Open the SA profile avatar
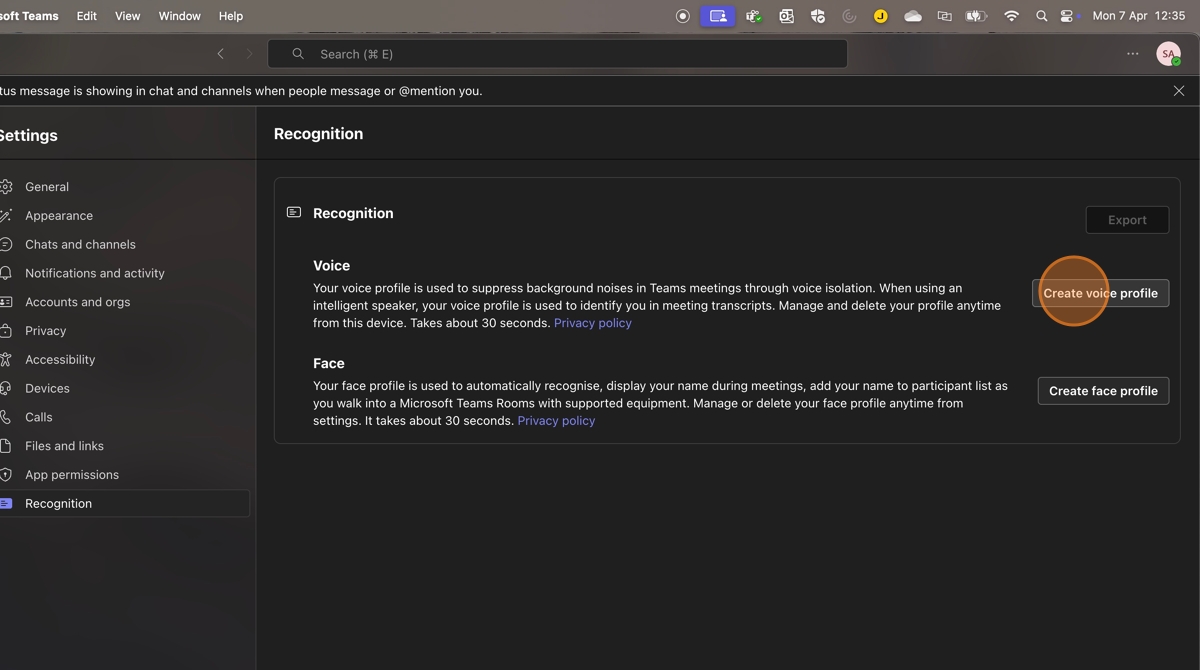 [1168, 54]
